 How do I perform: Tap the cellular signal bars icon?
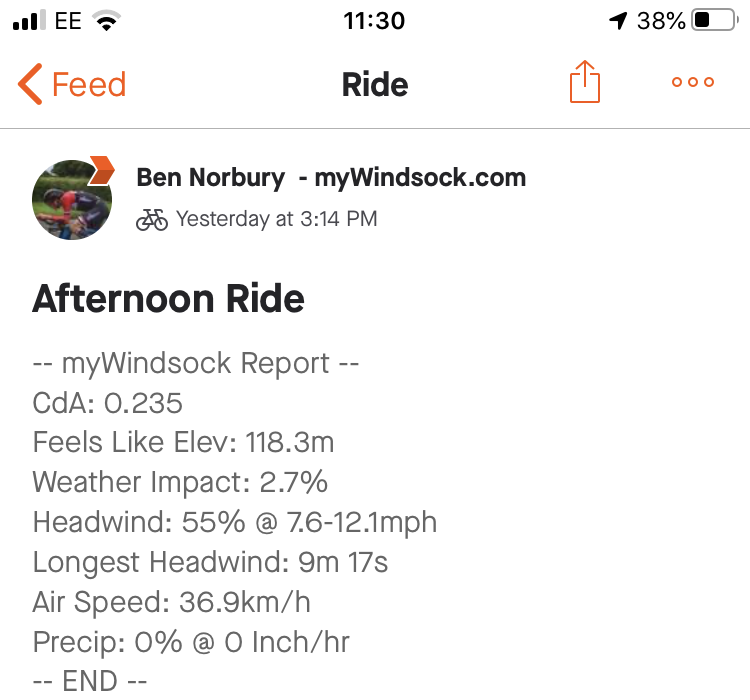coord(30,21)
